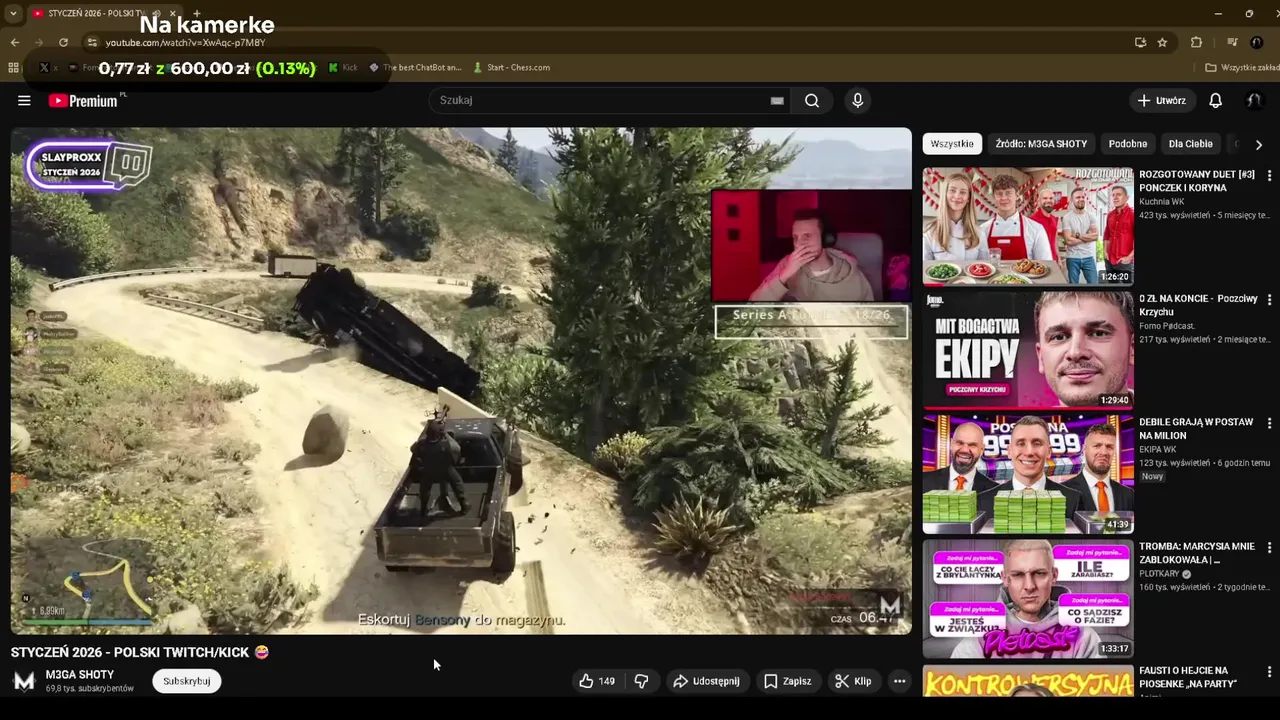Click the magnifier search button

pyautogui.click(x=812, y=100)
